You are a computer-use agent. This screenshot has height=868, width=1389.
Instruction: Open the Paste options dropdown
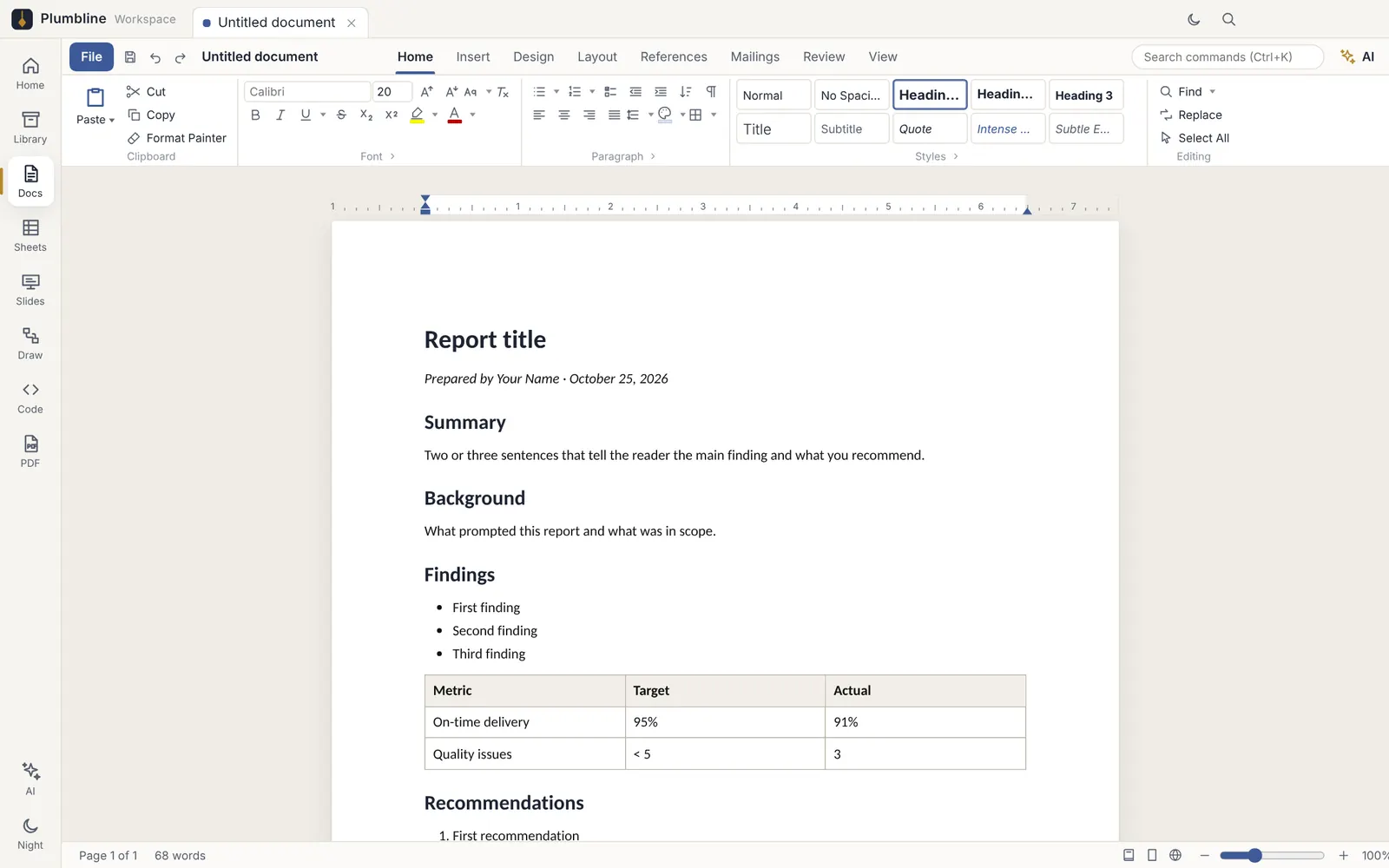95,120
